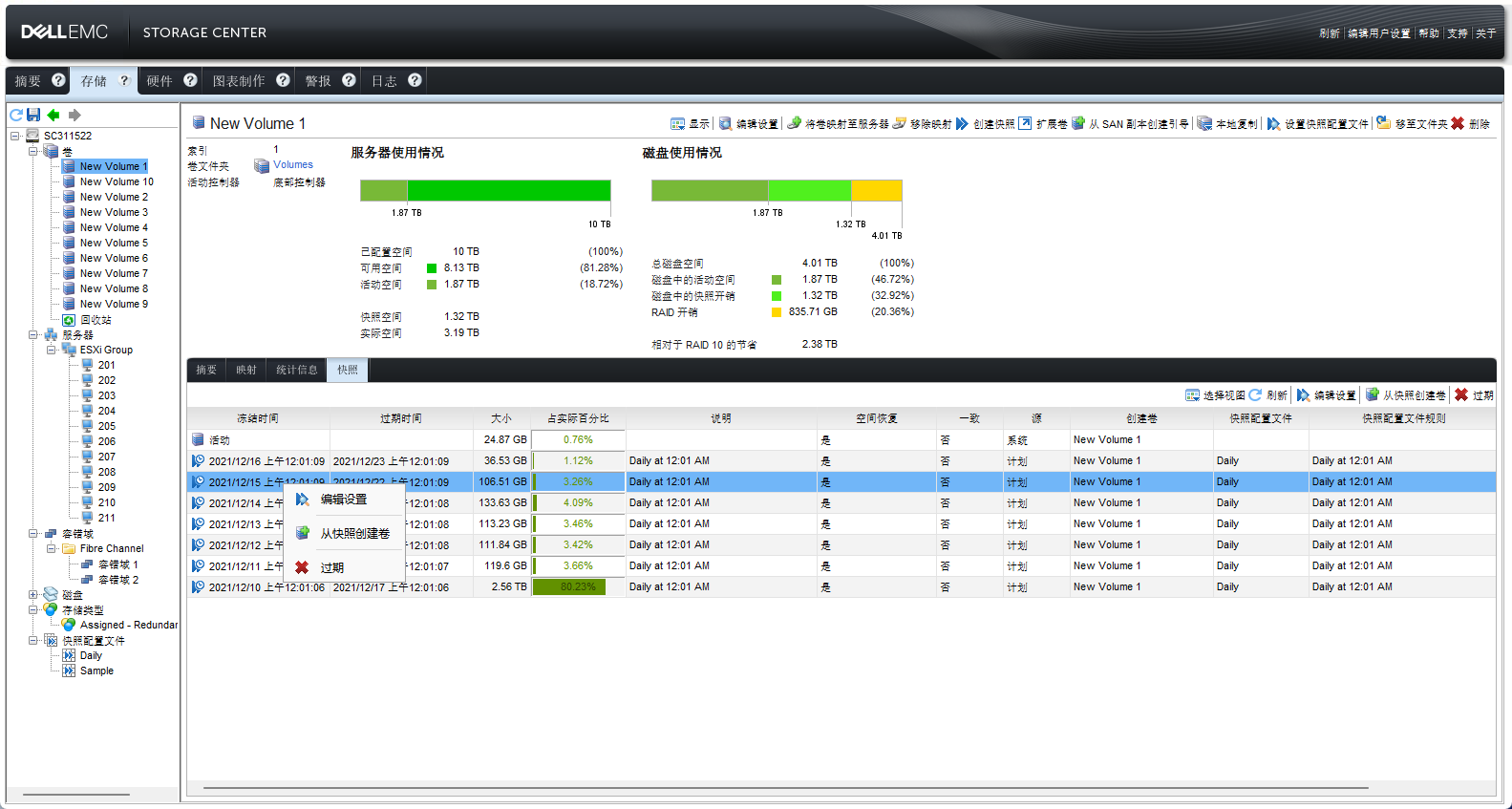Select server 205 in the tree
1512x809 pixels.
(x=107, y=426)
